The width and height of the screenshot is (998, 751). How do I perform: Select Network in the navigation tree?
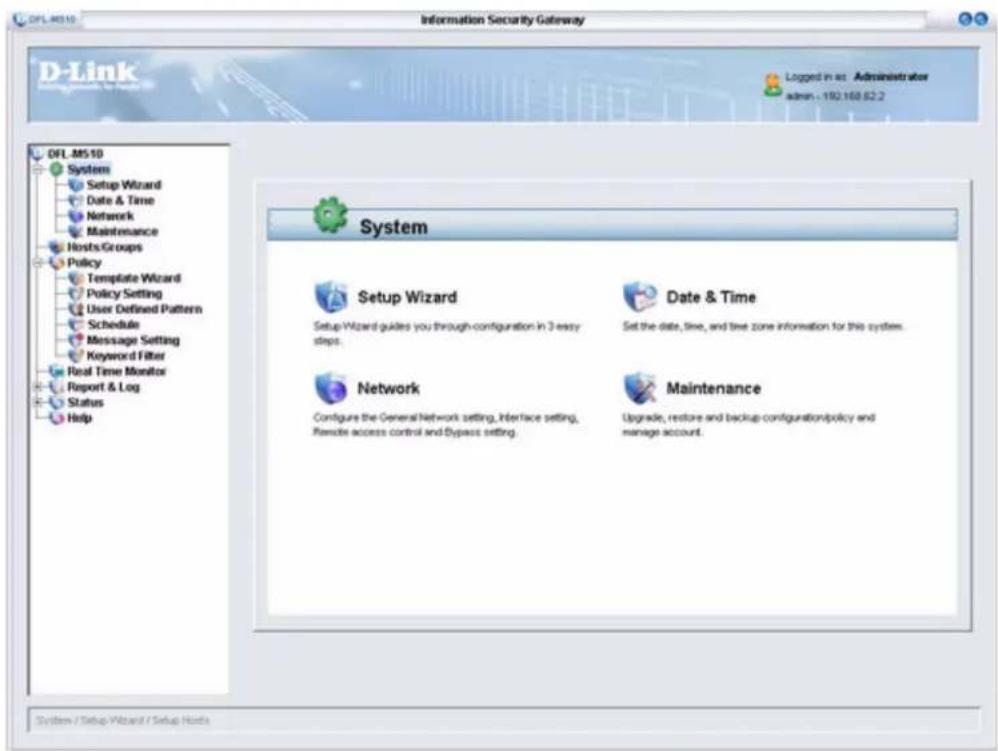tap(110, 216)
